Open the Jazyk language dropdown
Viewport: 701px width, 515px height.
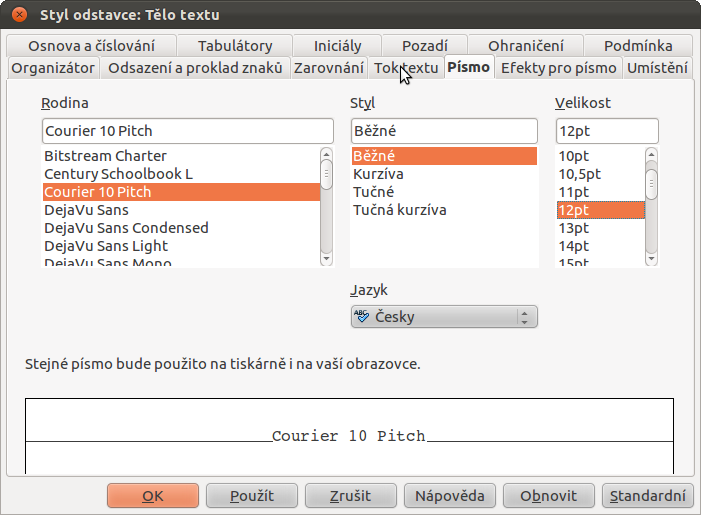[444, 317]
